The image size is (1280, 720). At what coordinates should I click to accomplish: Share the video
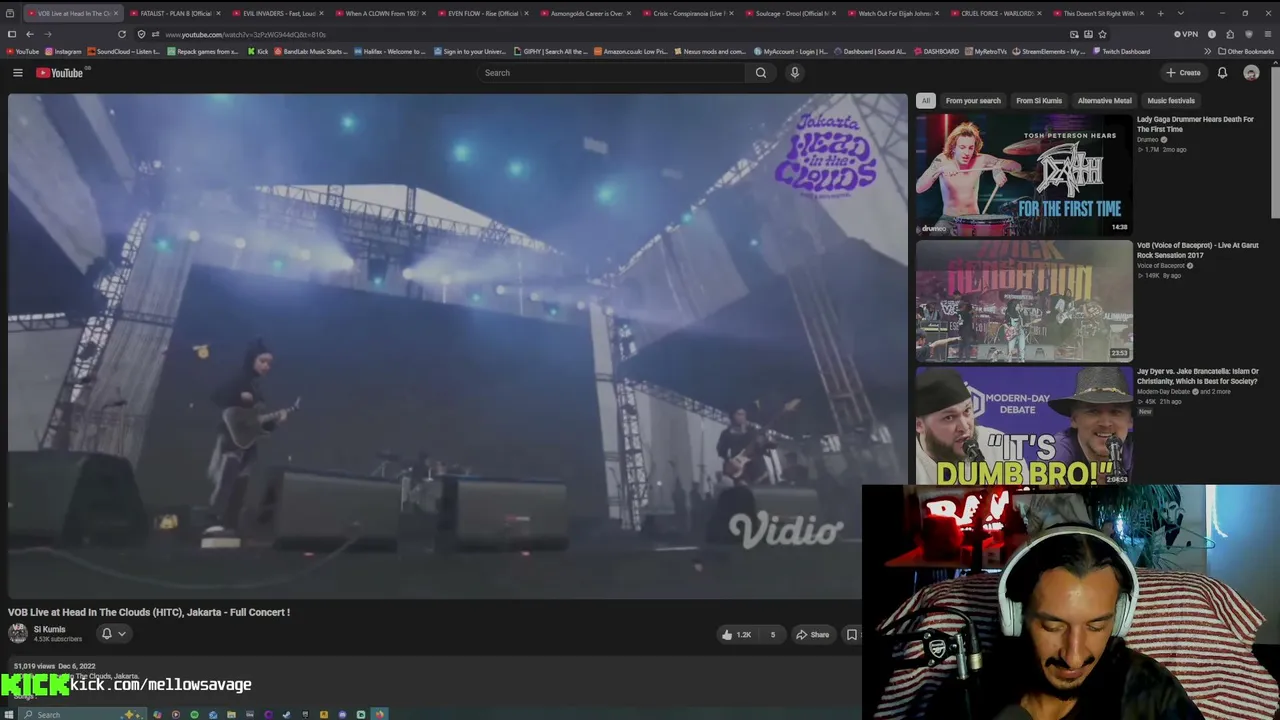pos(812,635)
